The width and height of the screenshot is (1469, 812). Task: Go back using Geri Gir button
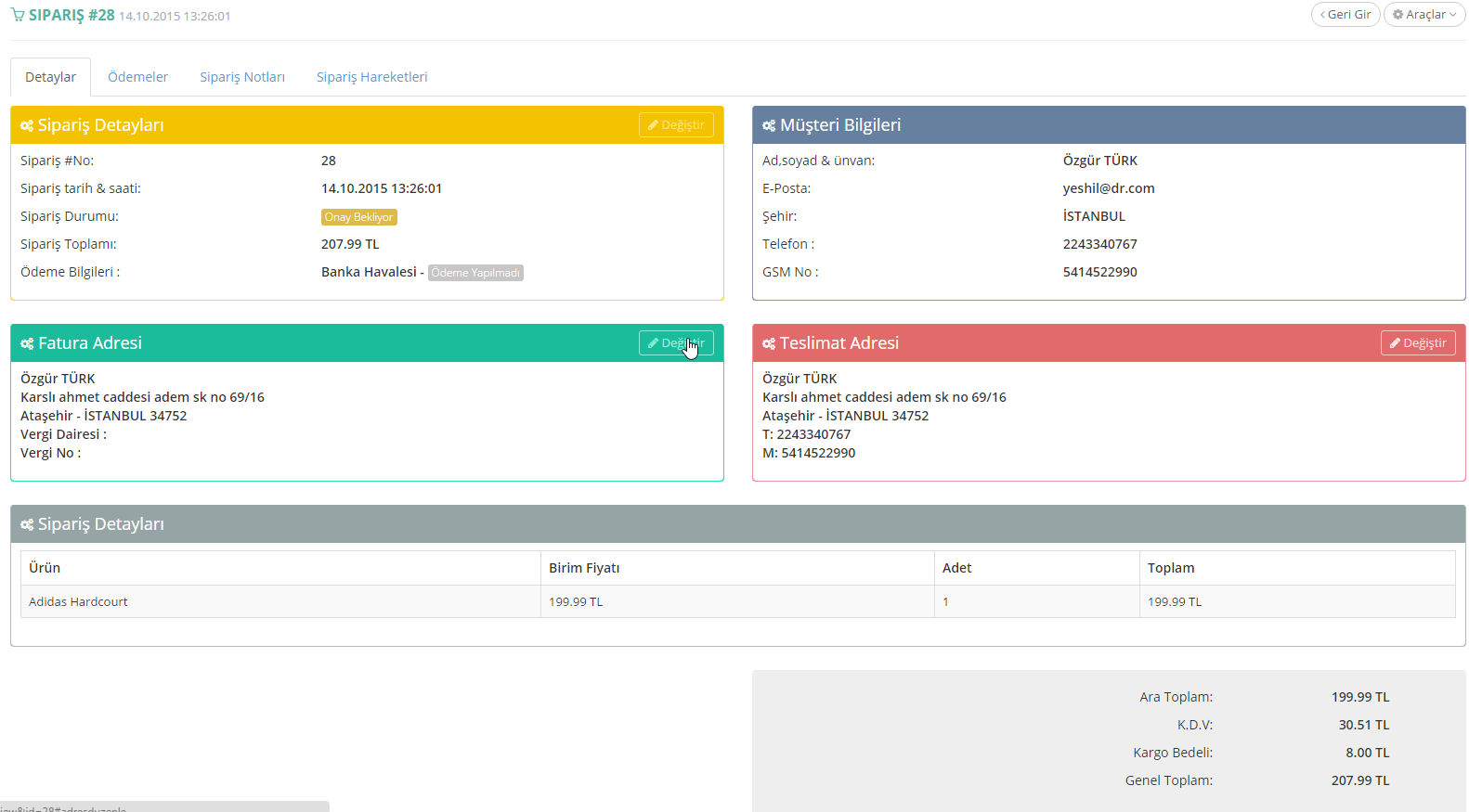pyautogui.click(x=1345, y=15)
